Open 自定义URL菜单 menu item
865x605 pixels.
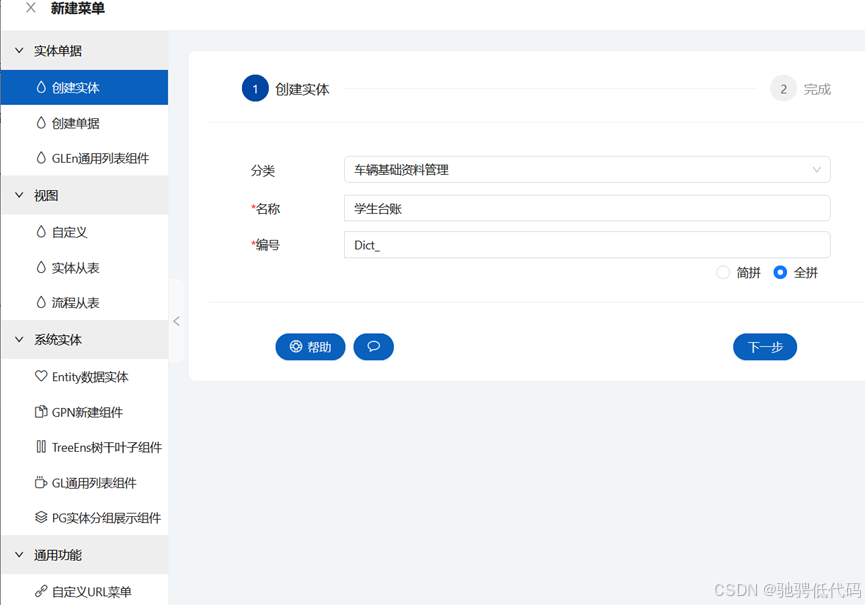84,591
